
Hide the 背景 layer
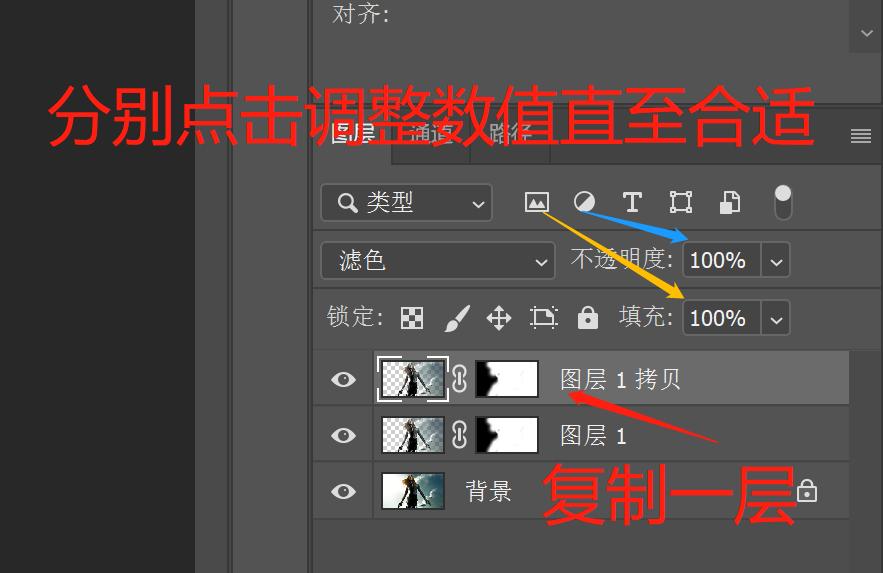point(343,491)
